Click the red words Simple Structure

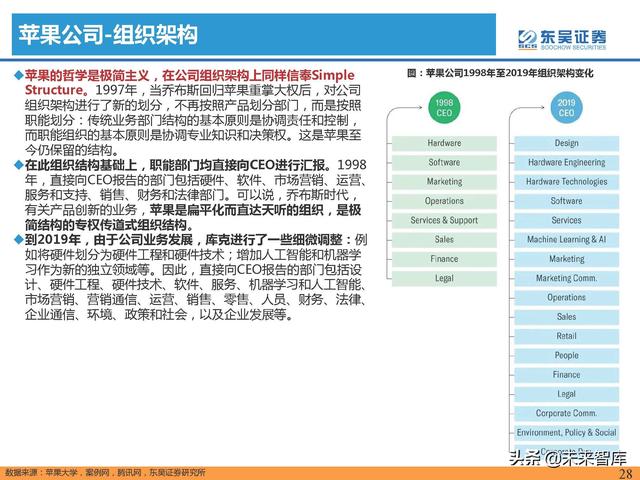click(190, 83)
